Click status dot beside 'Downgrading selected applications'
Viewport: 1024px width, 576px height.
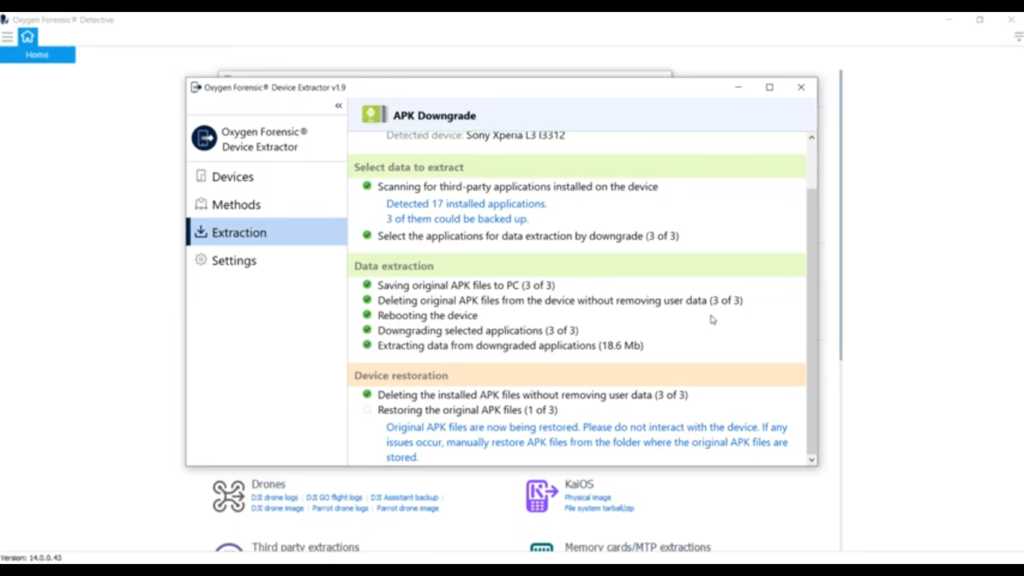(367, 330)
